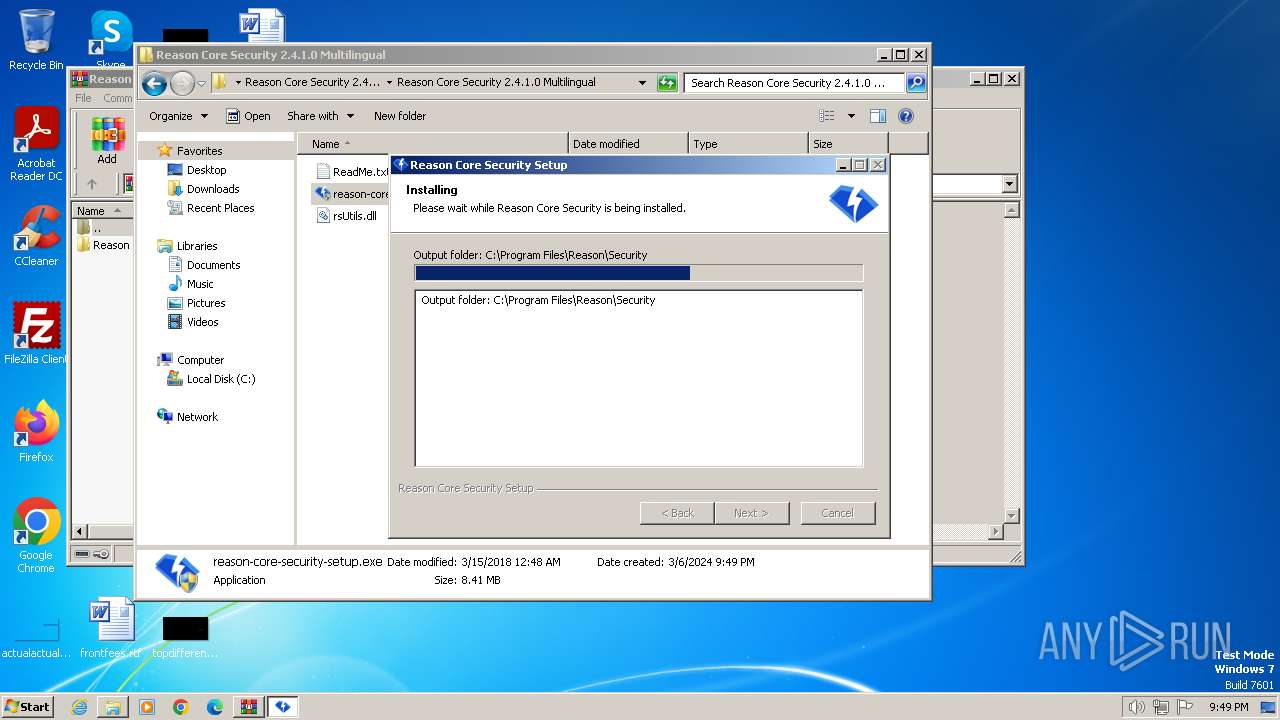Screen dimensions: 1280x720
Task: Launch Acrobat Reader DC shortcut
Action: point(36,145)
